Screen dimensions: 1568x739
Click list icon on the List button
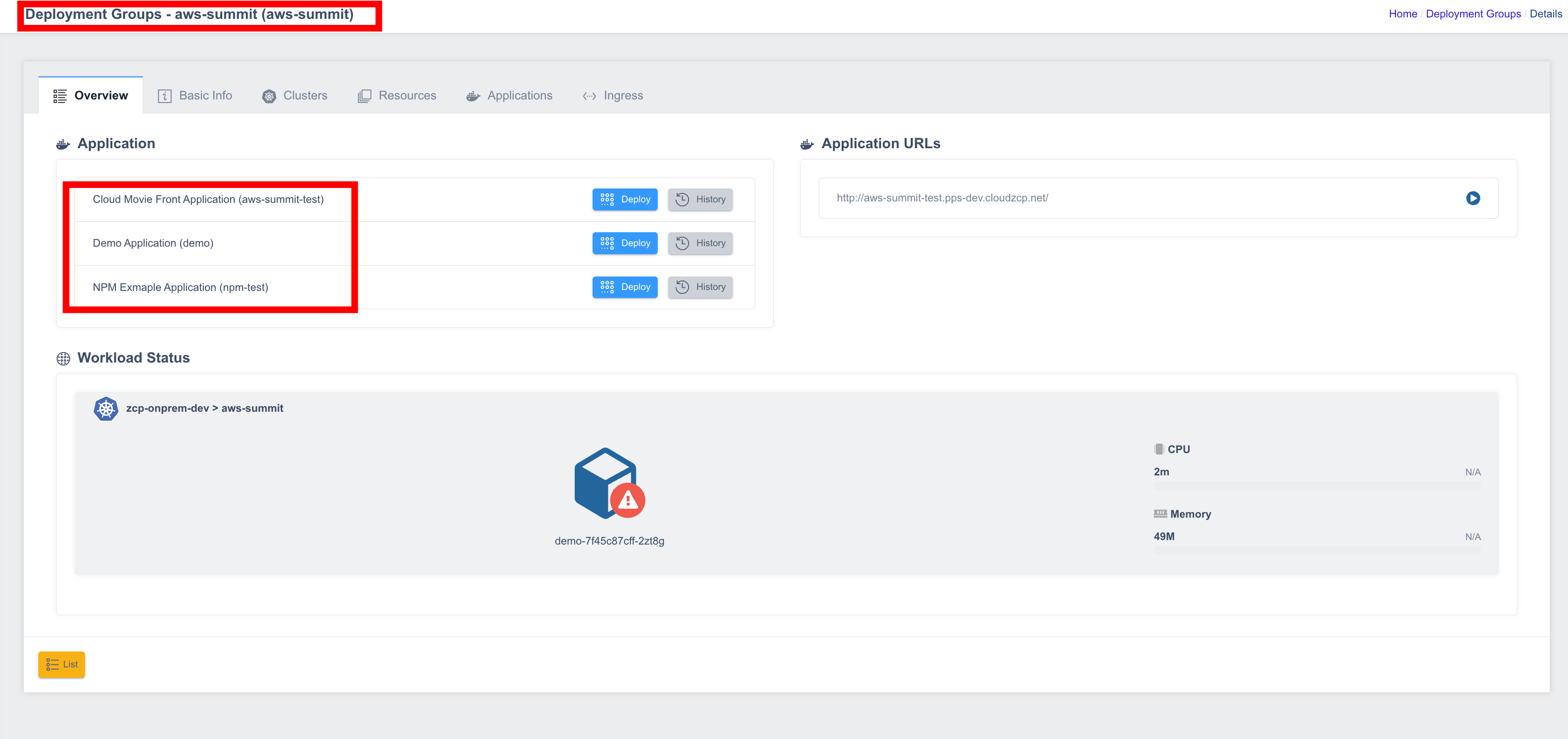(x=52, y=665)
